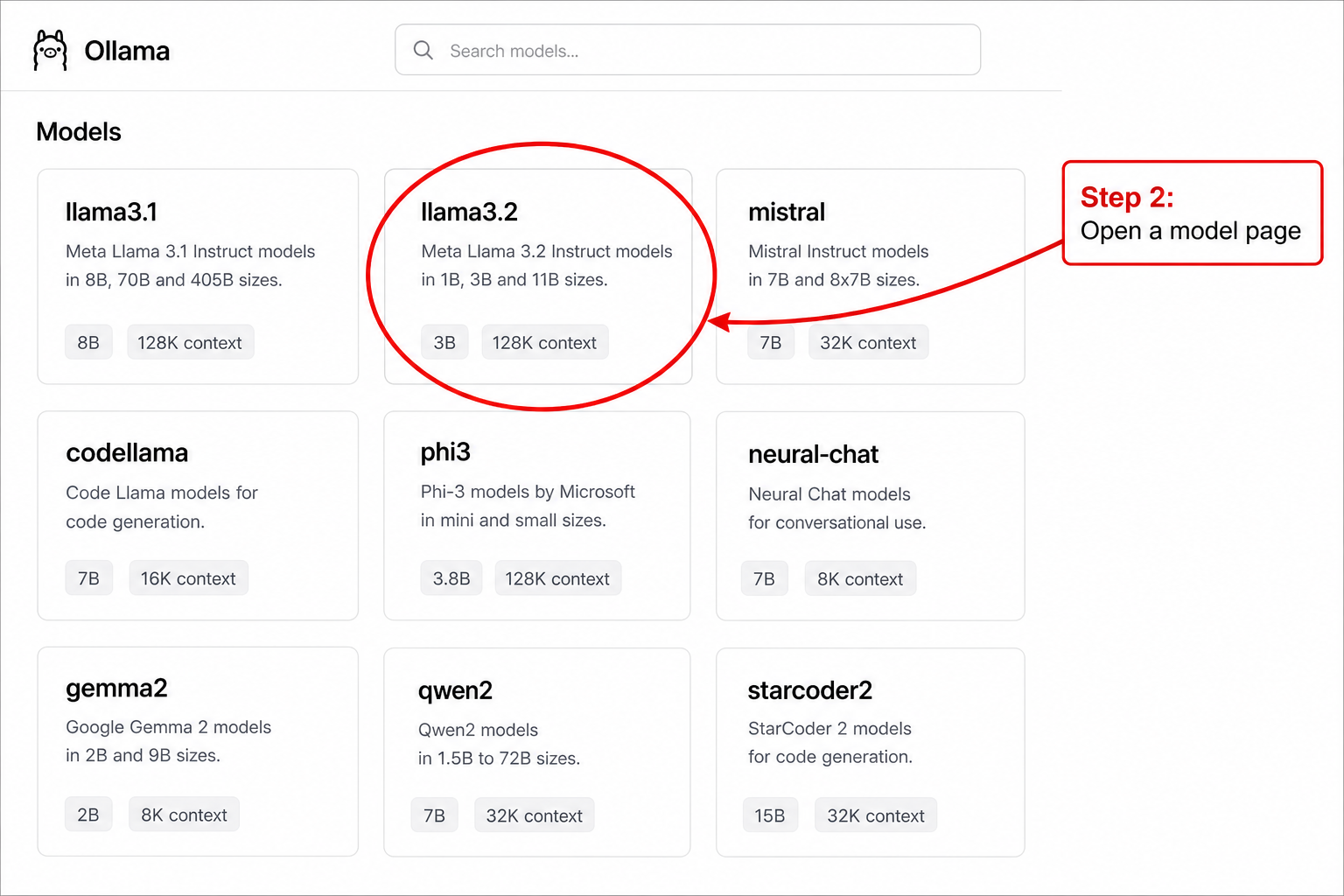
Task: Click the search magnifier icon
Action: 423,50
